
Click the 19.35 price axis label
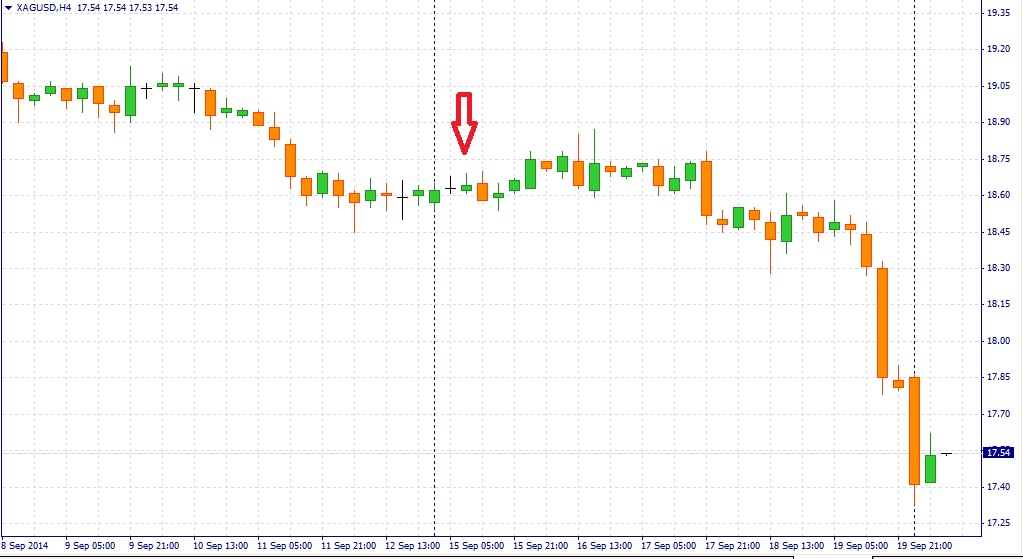(x=998, y=13)
